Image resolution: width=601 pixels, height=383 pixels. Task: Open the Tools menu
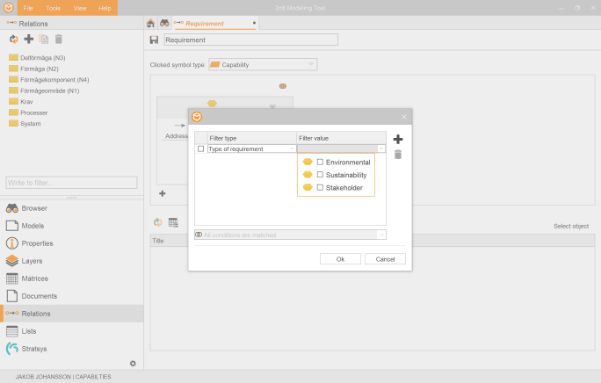(53, 8)
